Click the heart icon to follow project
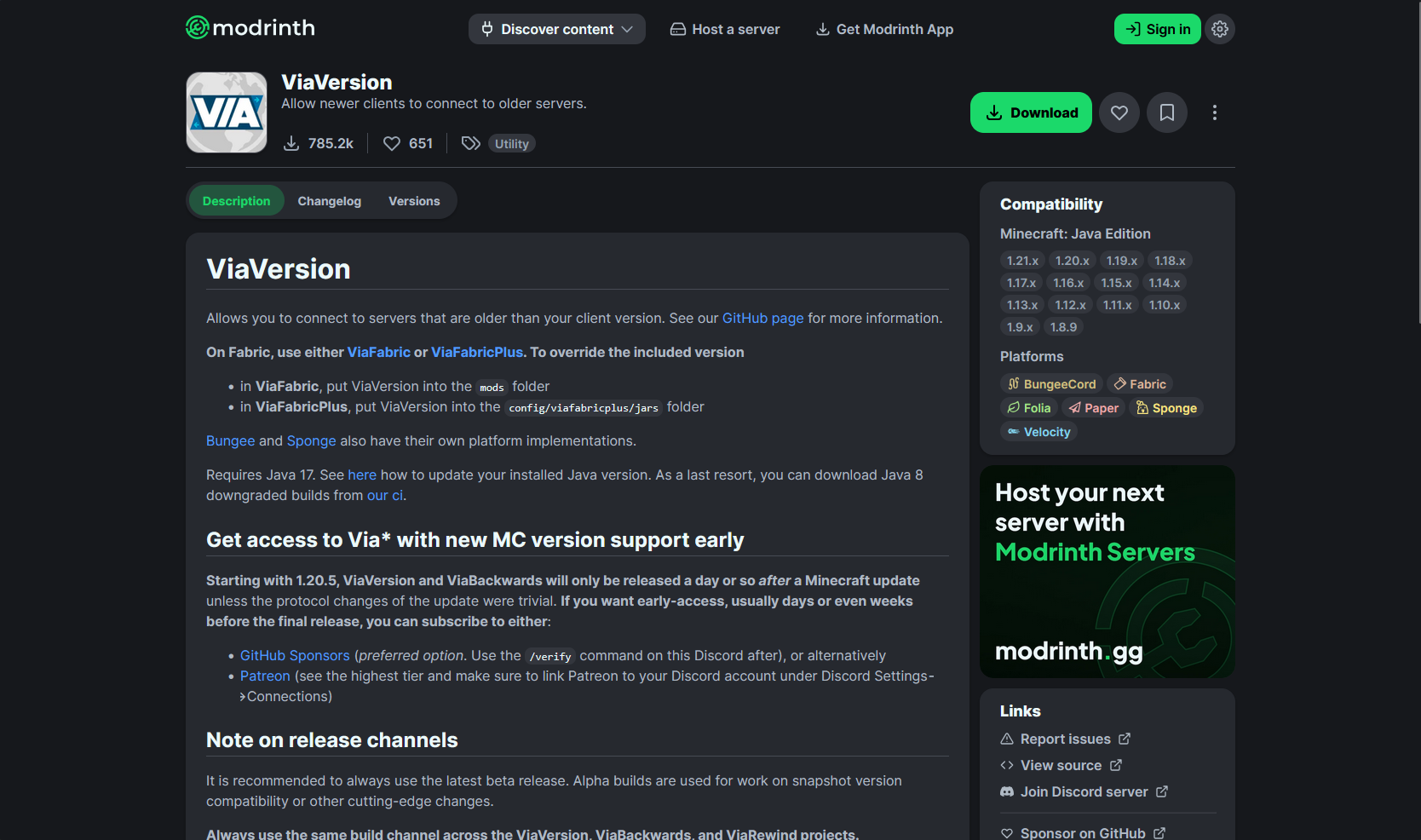 [1119, 112]
